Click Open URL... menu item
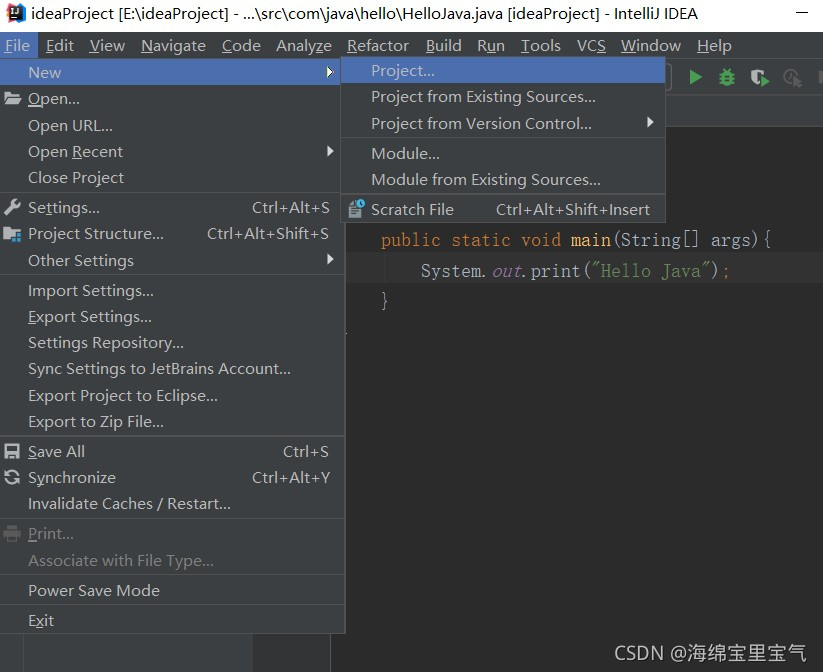 pos(172,125)
